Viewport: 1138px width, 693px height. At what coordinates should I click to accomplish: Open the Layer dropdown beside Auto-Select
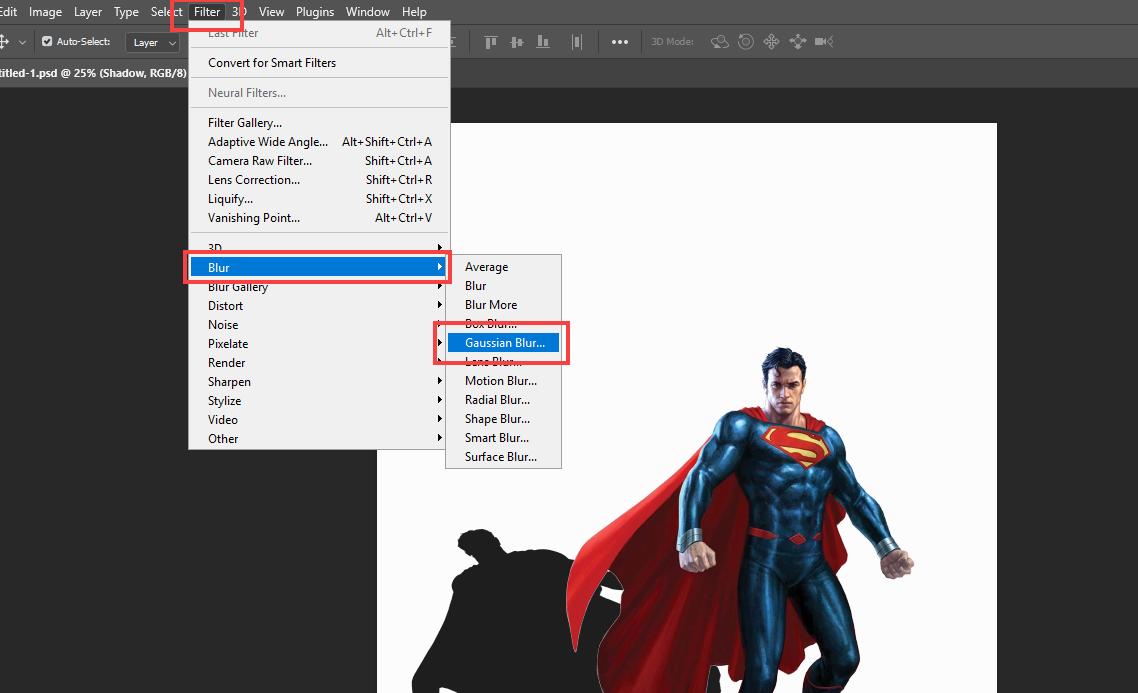(152, 42)
